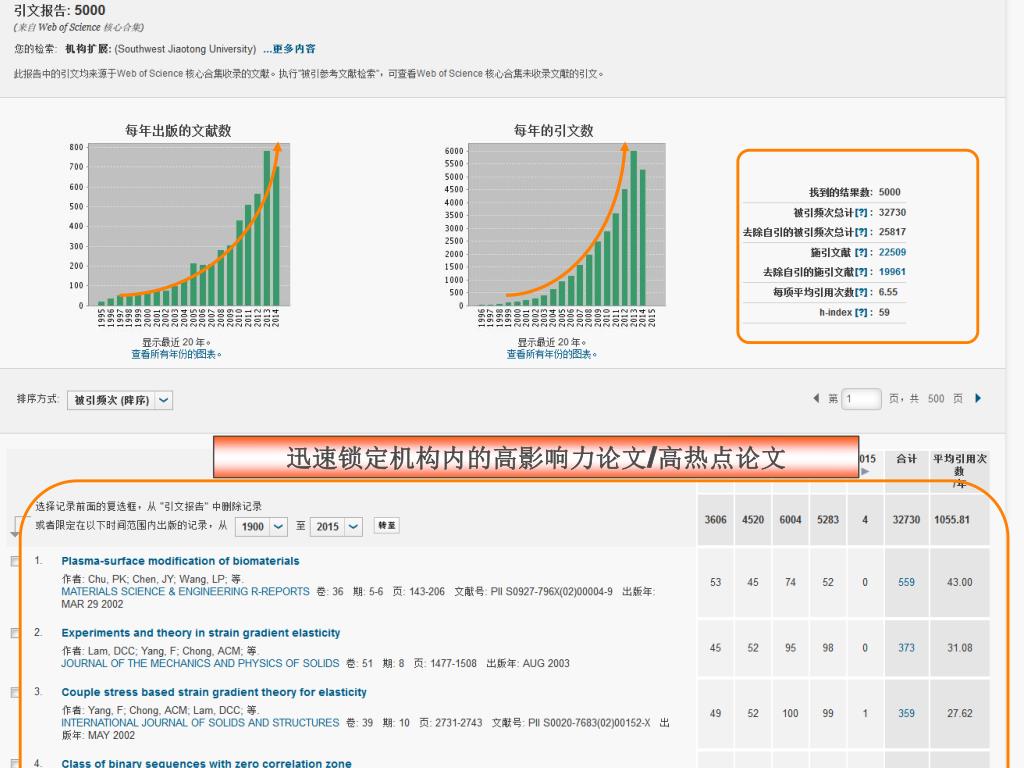Viewport: 1024px width, 768px height.
Task: Click 找到的结果数 value 5000
Action: tap(889, 192)
